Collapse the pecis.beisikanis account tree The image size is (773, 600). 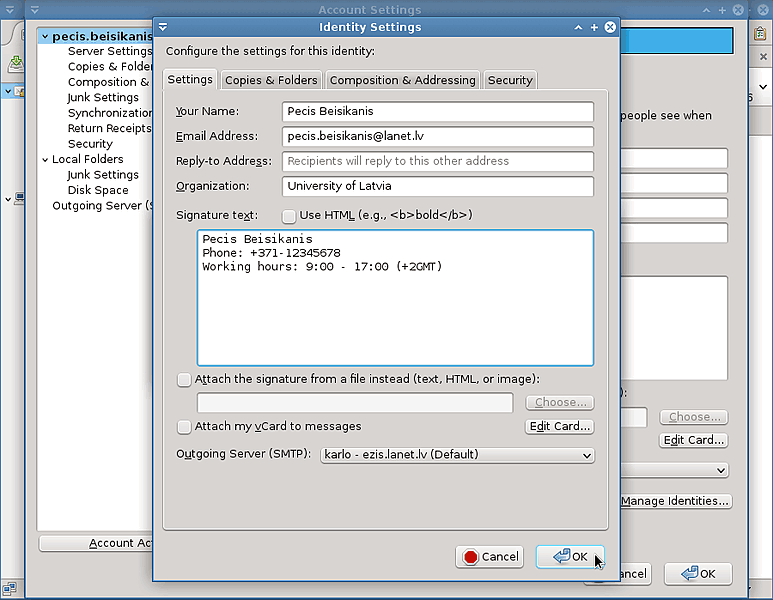tap(45, 36)
